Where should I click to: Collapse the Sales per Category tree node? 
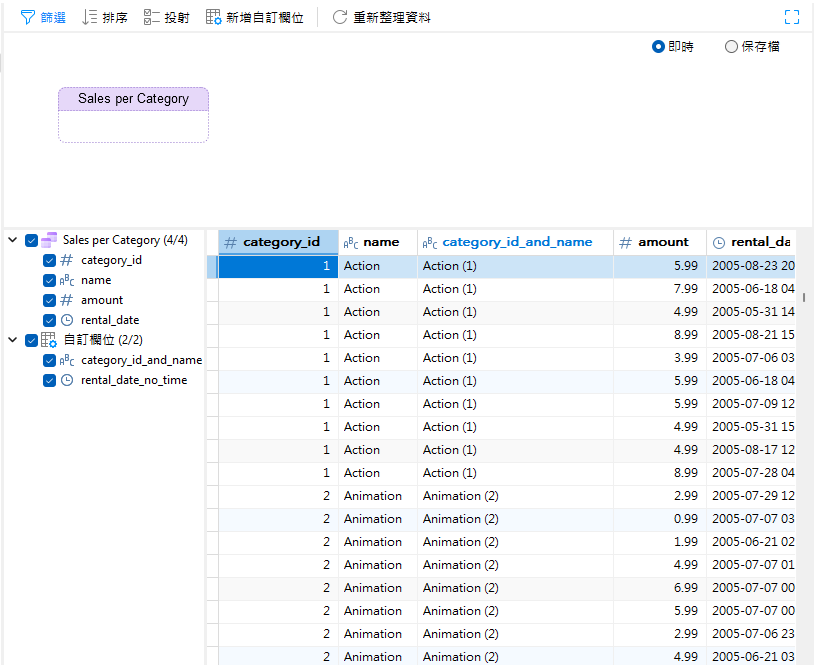coord(12,240)
